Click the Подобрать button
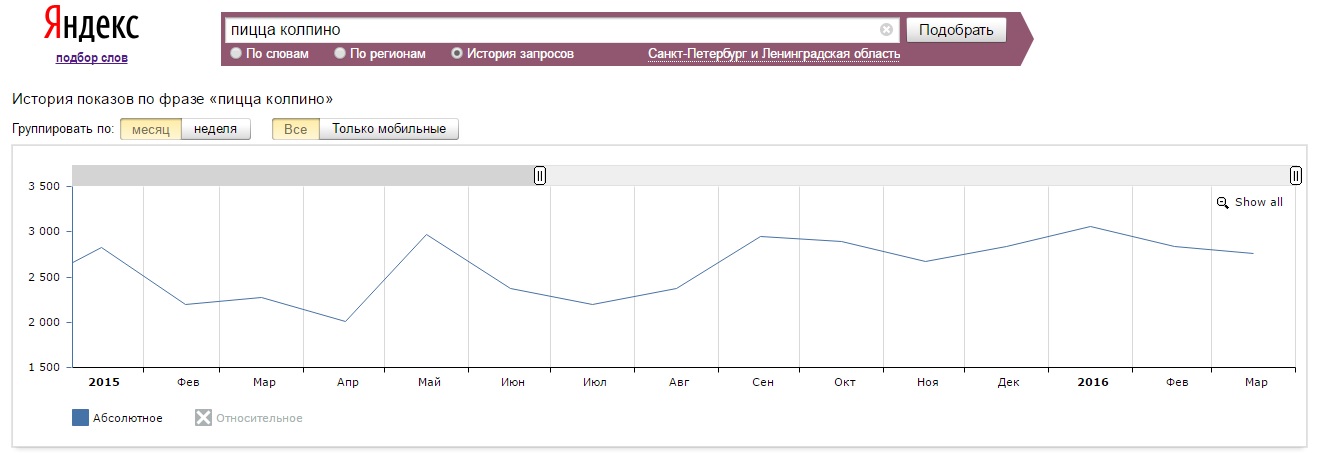 [956, 30]
